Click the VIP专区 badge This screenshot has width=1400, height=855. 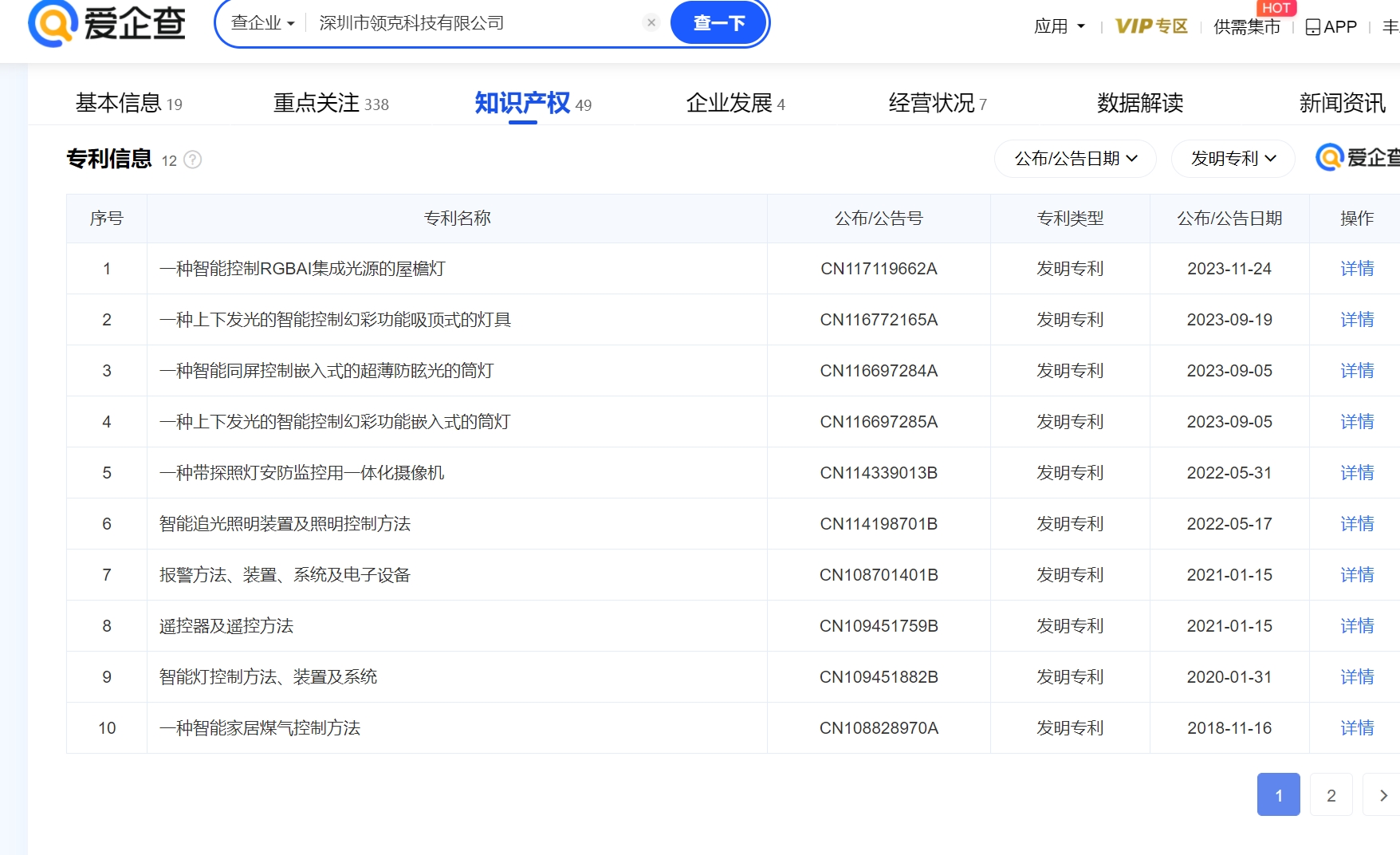pyautogui.click(x=1150, y=26)
